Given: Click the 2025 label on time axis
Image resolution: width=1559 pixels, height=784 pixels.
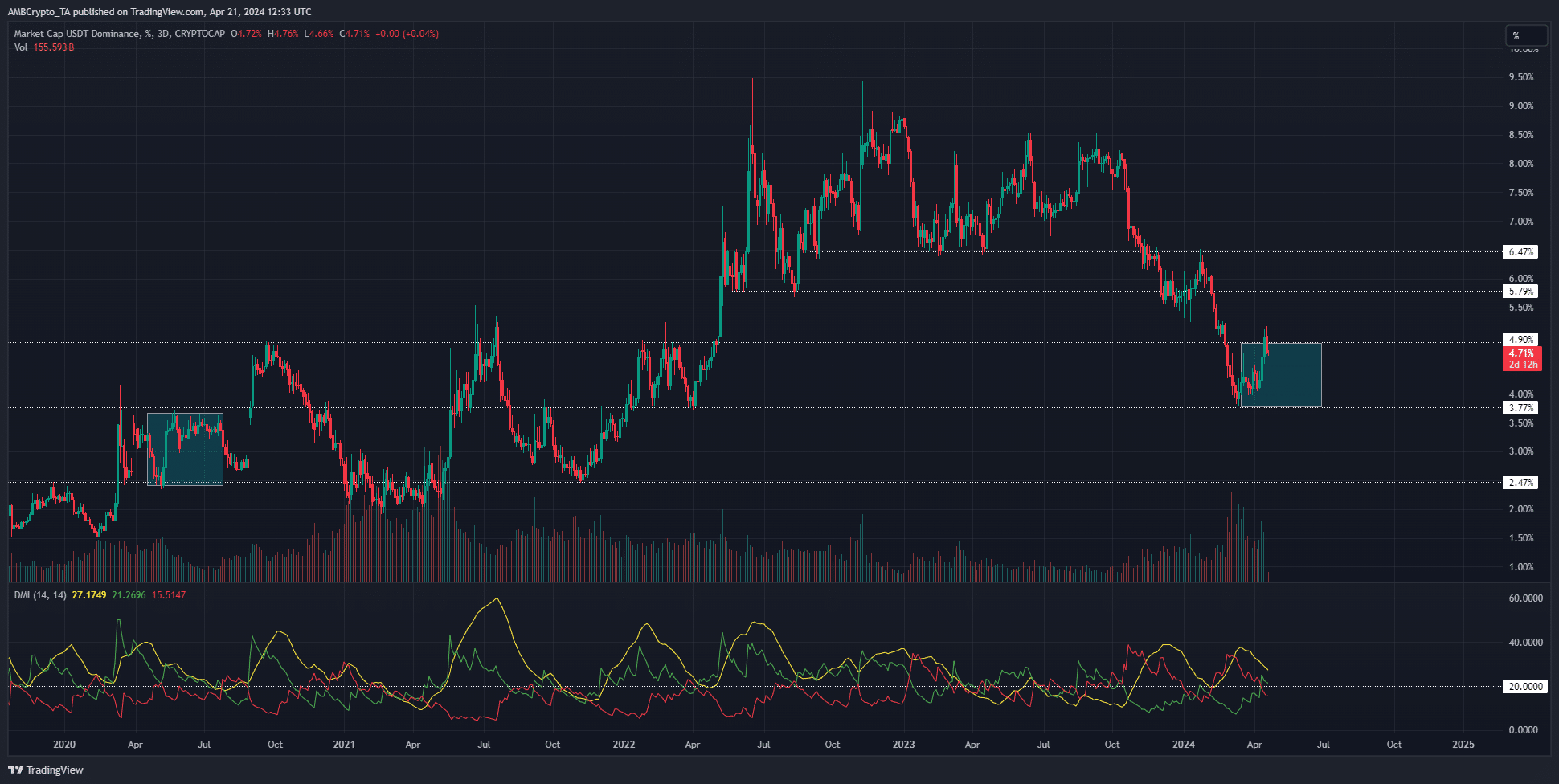Looking at the screenshot, I should click(1463, 745).
